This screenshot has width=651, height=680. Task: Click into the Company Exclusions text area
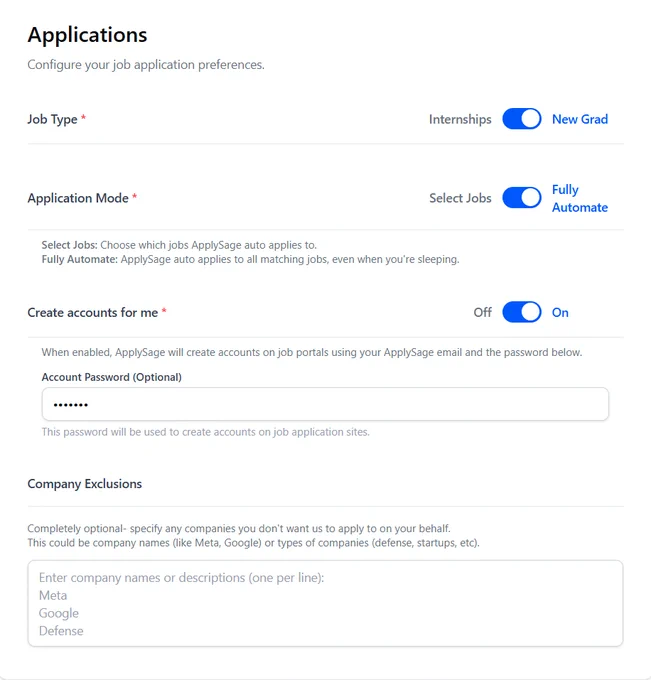coord(325,603)
